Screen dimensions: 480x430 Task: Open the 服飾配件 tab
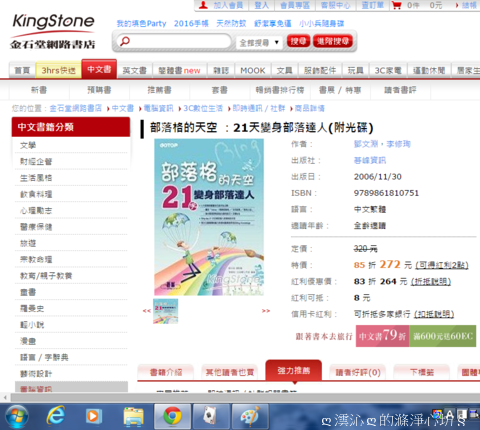tap(320, 70)
